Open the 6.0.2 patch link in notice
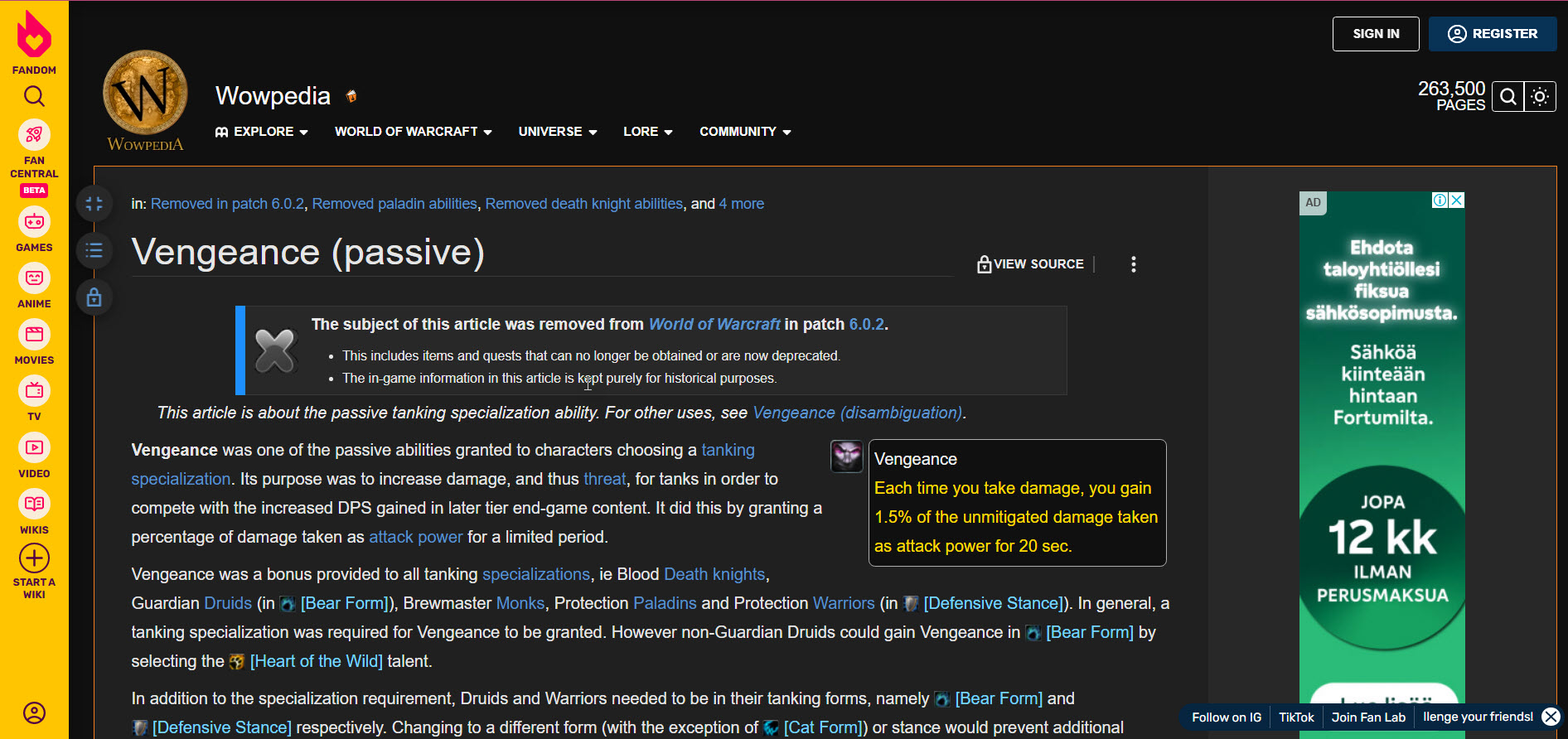The image size is (1568, 739). click(867, 325)
